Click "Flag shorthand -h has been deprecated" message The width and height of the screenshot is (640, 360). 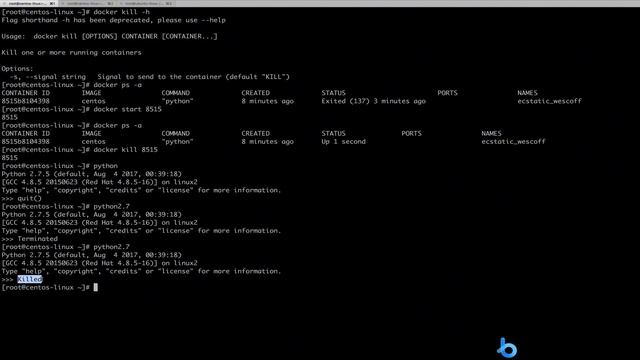click(113, 20)
